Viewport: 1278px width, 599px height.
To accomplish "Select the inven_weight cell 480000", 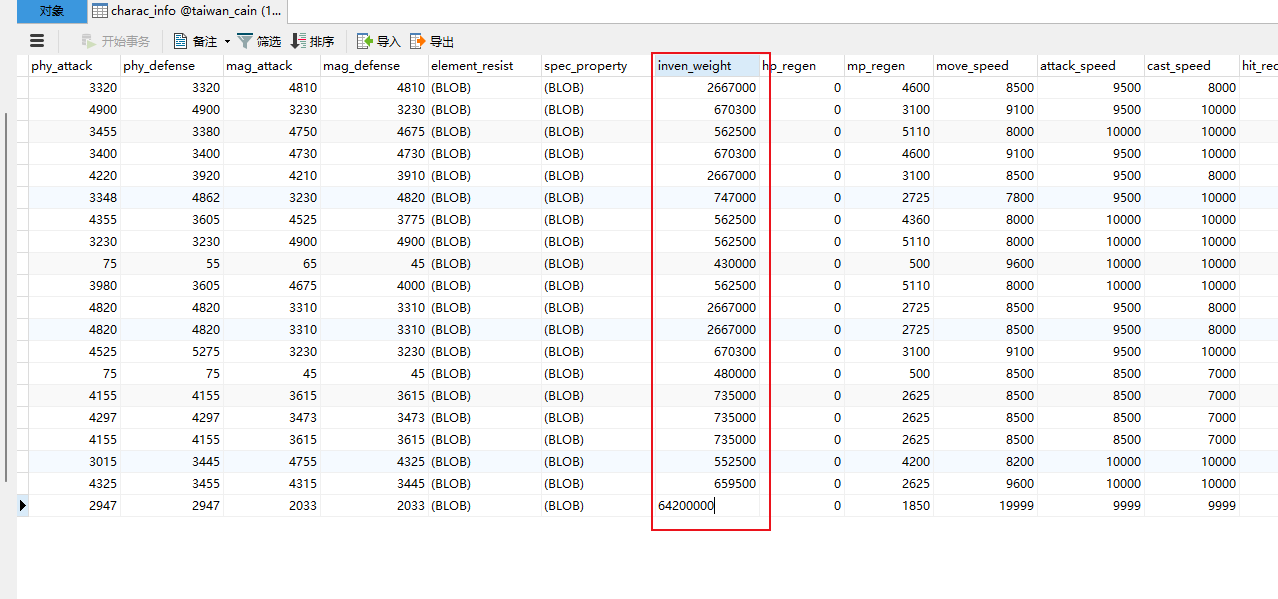I will [707, 374].
